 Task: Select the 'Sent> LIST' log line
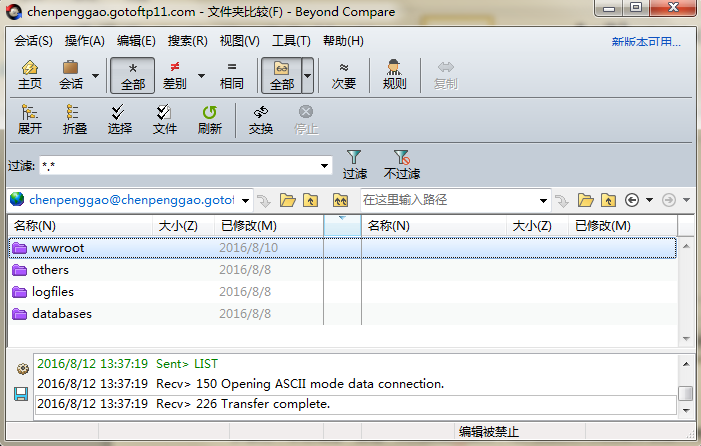point(355,364)
